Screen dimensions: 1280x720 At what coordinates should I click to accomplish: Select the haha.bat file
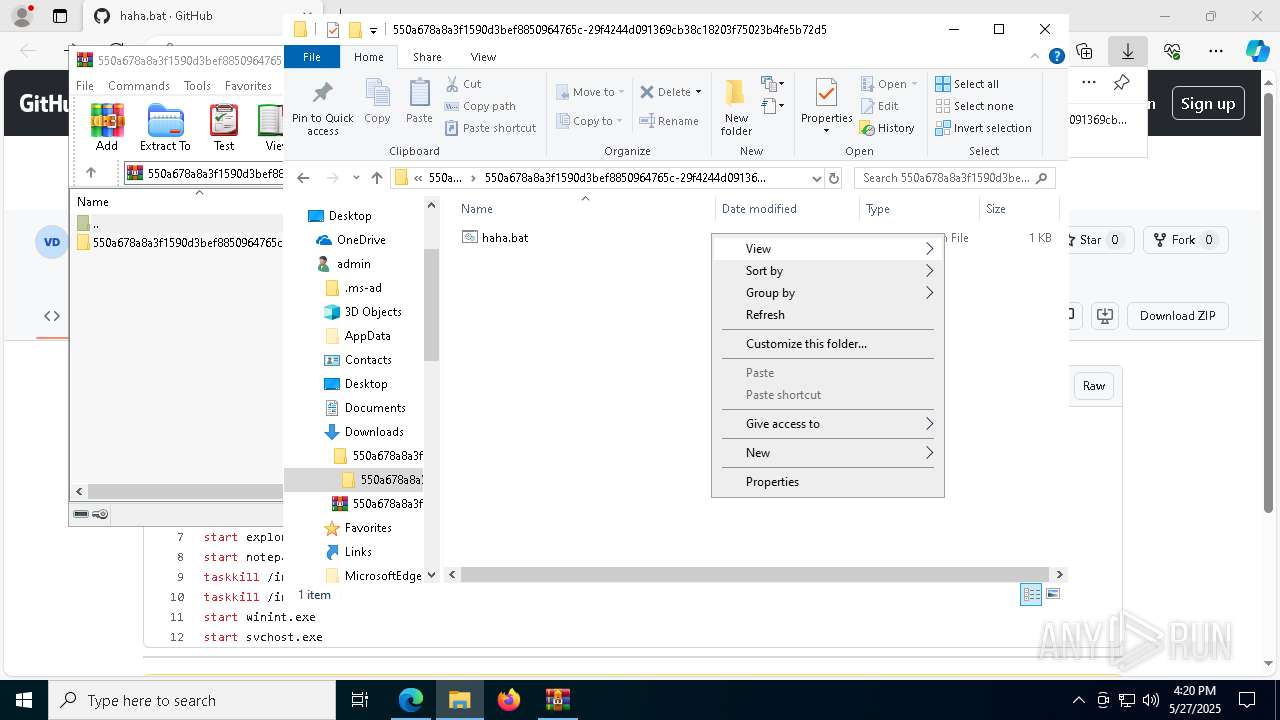[505, 238]
